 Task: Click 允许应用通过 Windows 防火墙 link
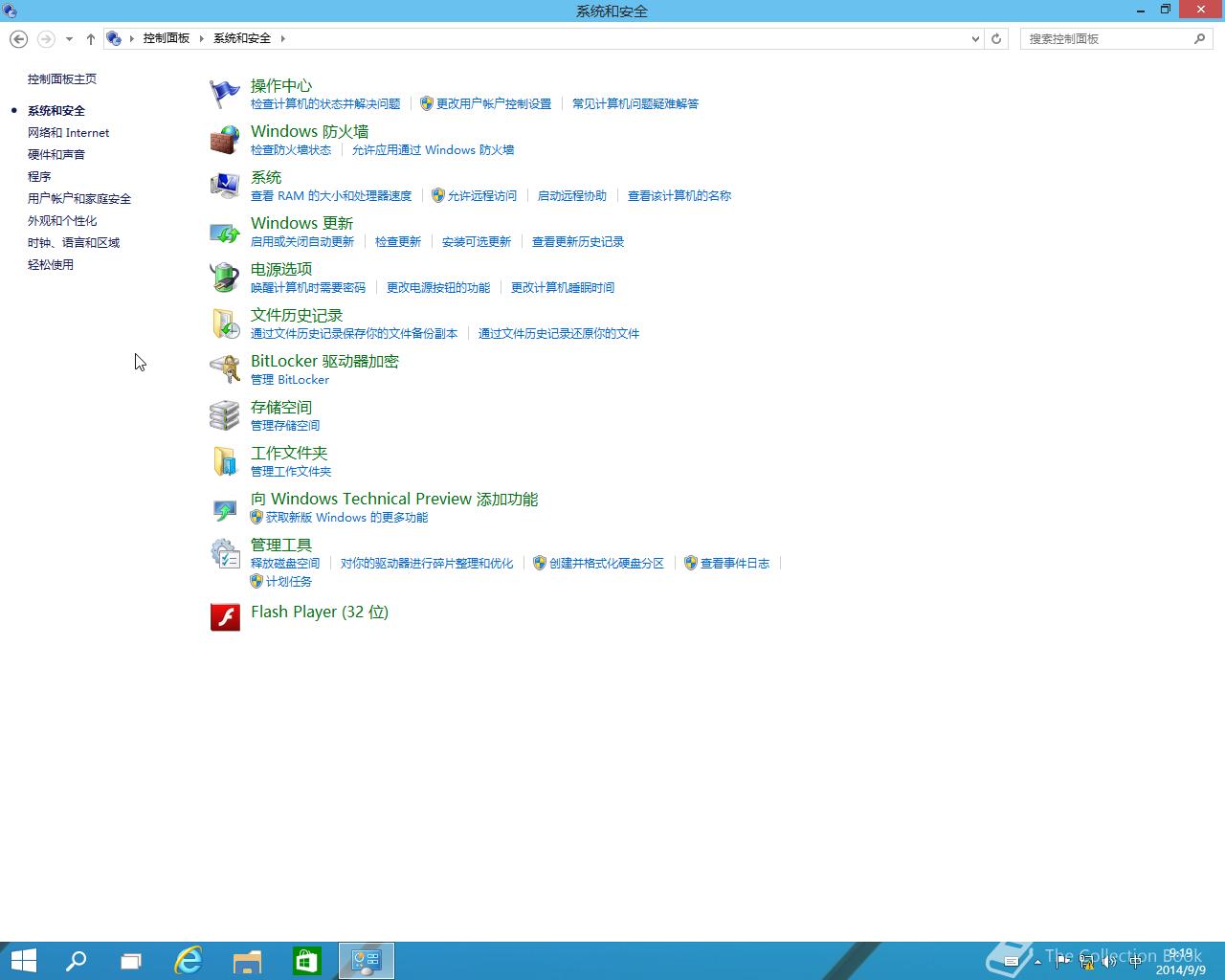coord(433,149)
